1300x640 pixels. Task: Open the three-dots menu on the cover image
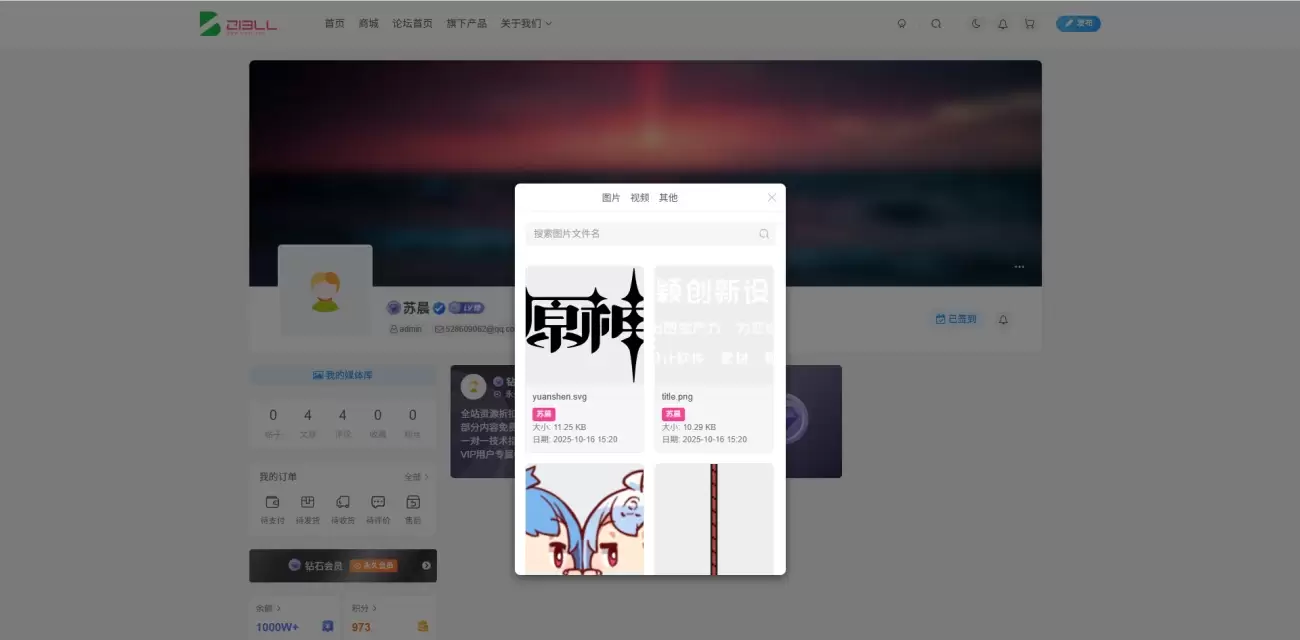[x=1019, y=267]
